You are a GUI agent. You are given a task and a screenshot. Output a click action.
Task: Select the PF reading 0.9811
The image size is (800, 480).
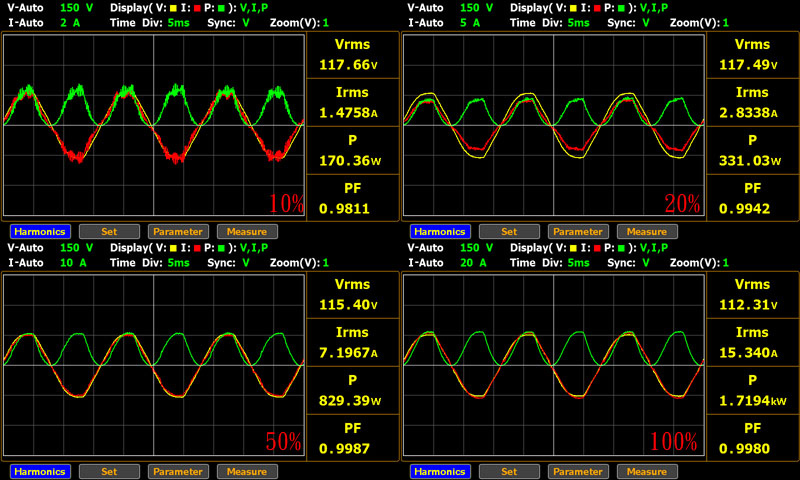point(344,209)
